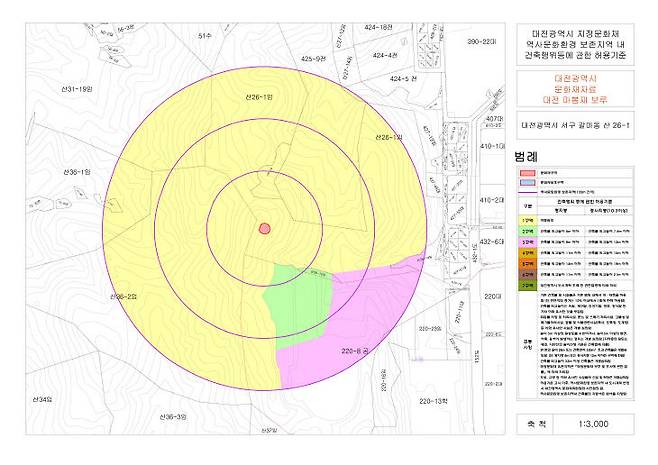Click the 범례 legend heading

pyautogui.click(x=527, y=157)
